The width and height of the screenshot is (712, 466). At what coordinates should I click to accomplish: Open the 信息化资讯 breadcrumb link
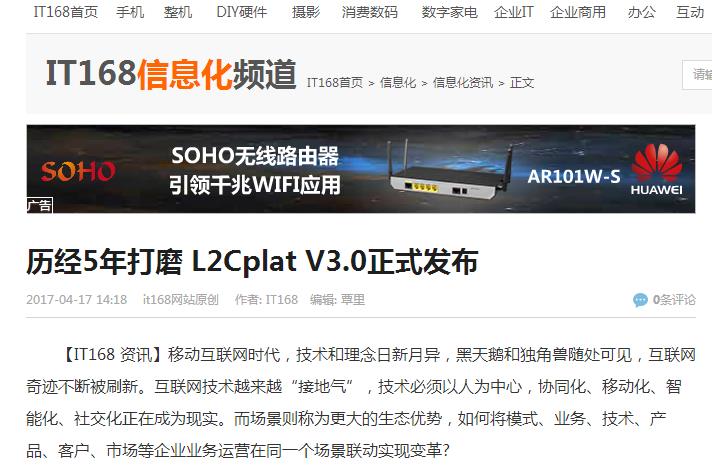click(463, 83)
